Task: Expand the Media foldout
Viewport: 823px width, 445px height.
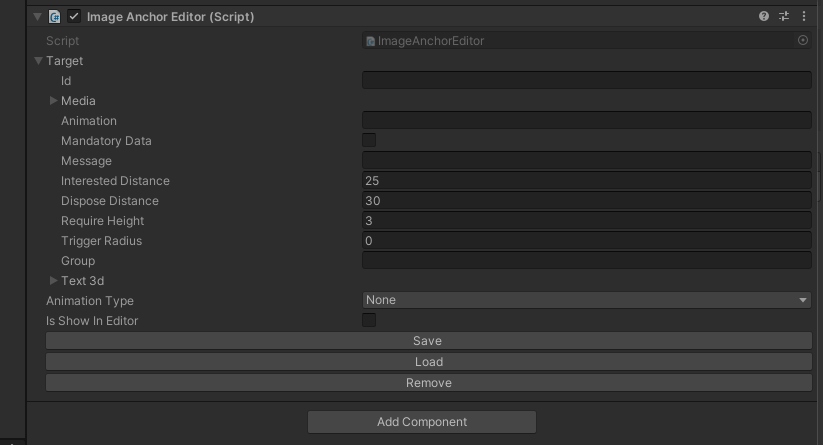Action: click(x=54, y=101)
